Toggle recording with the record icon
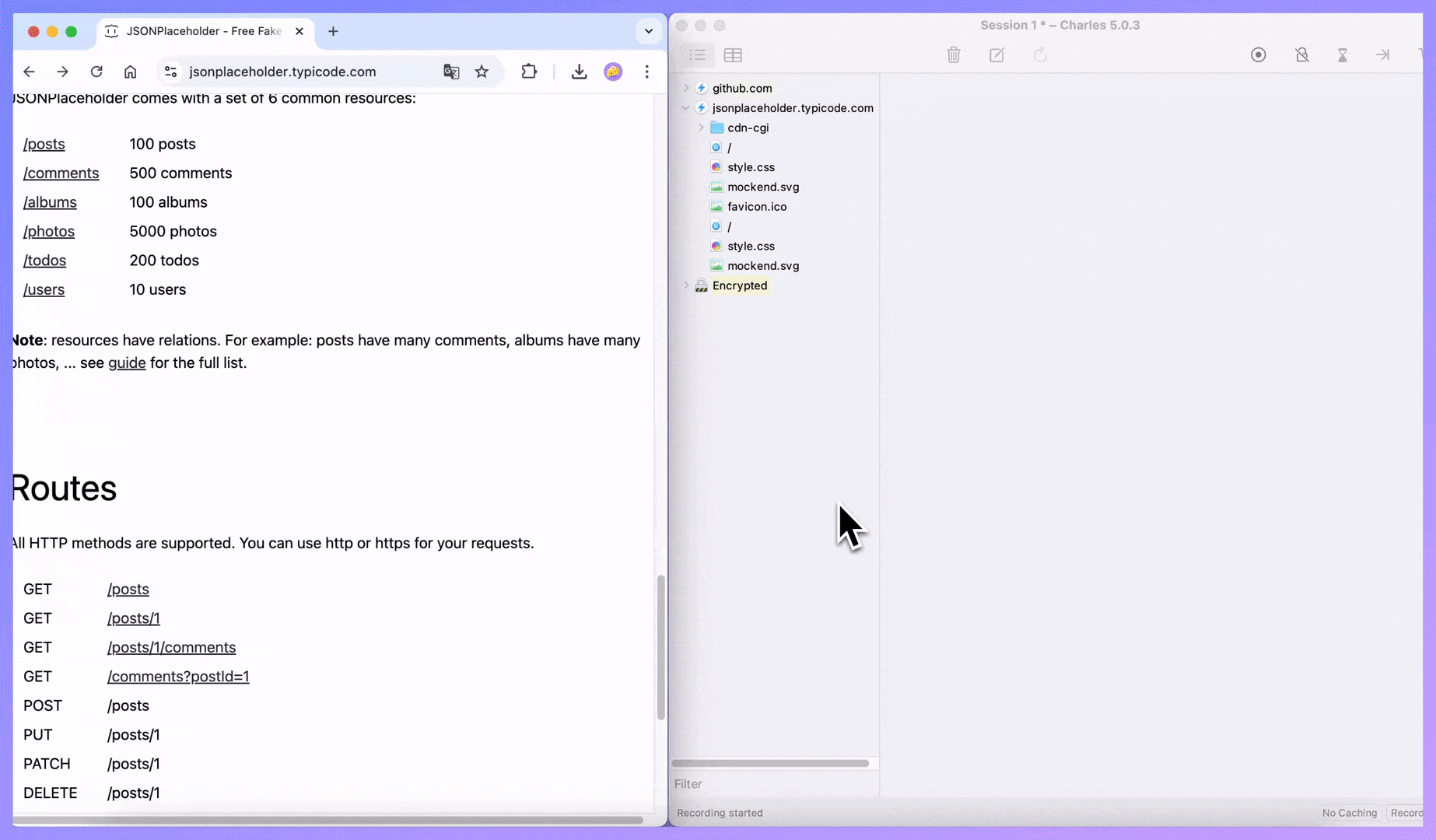This screenshot has height=840, width=1436. coord(1258,55)
